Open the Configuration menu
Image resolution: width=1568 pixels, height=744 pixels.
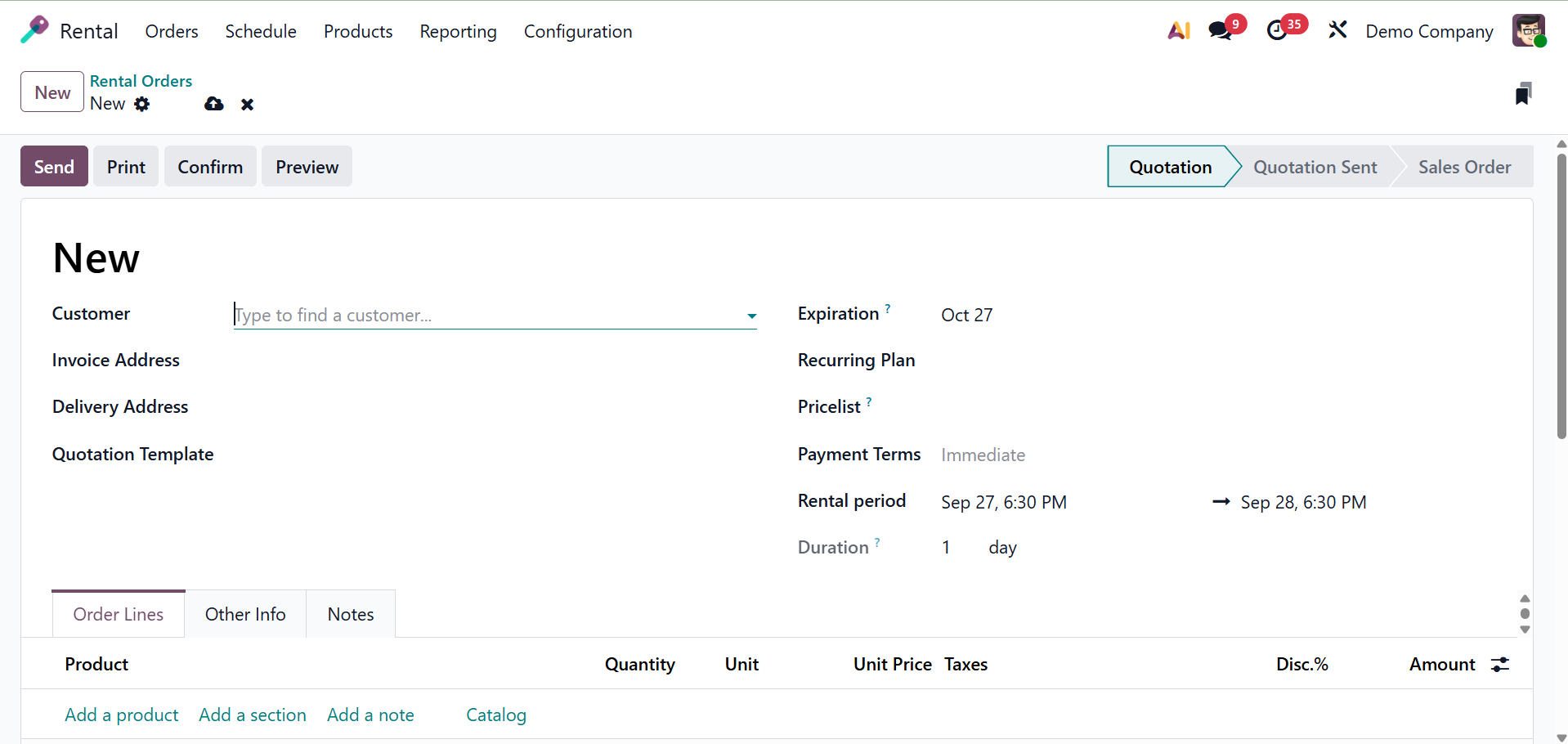577,31
